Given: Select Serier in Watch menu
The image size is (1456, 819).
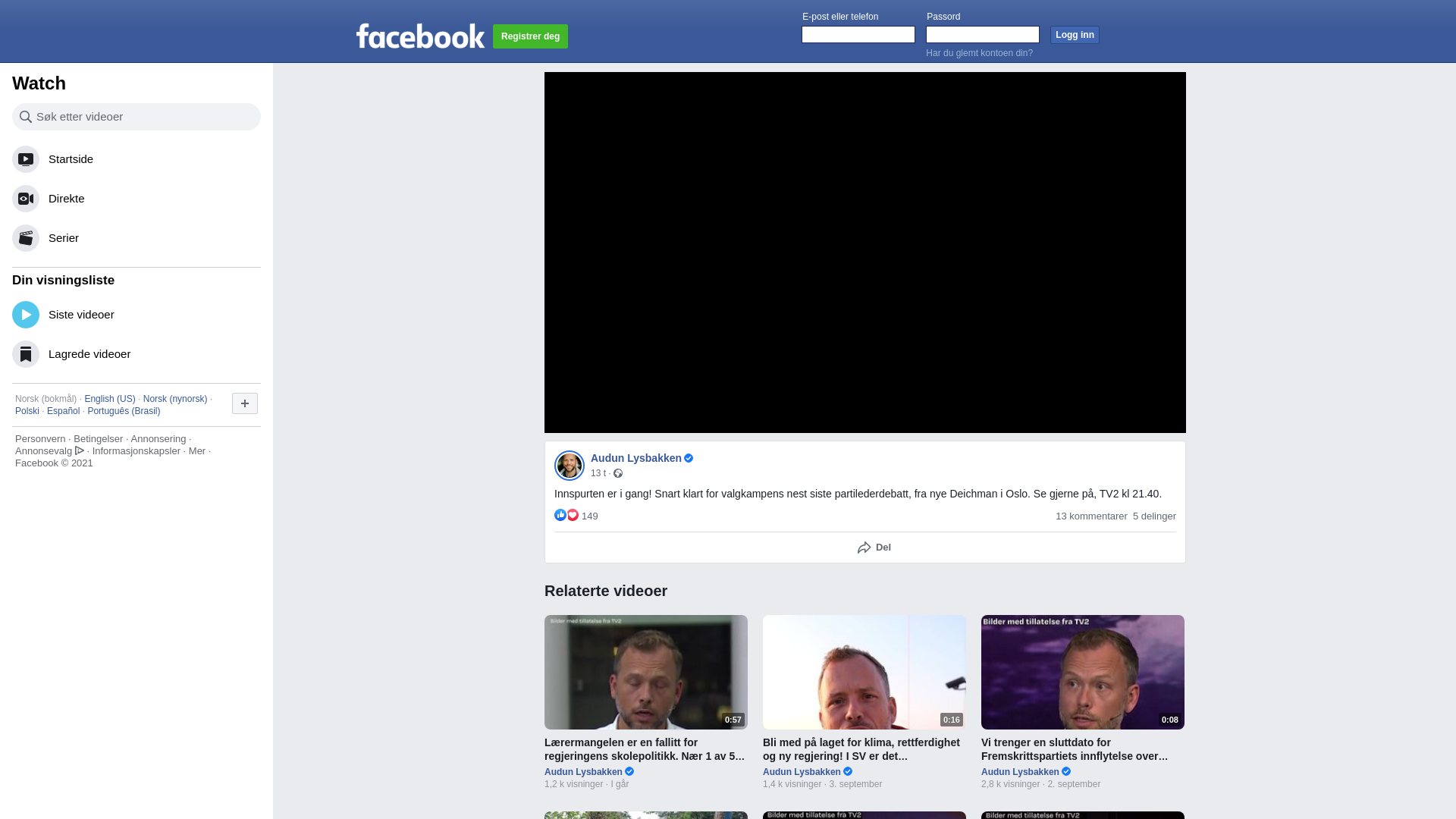Looking at the screenshot, I should (136, 238).
